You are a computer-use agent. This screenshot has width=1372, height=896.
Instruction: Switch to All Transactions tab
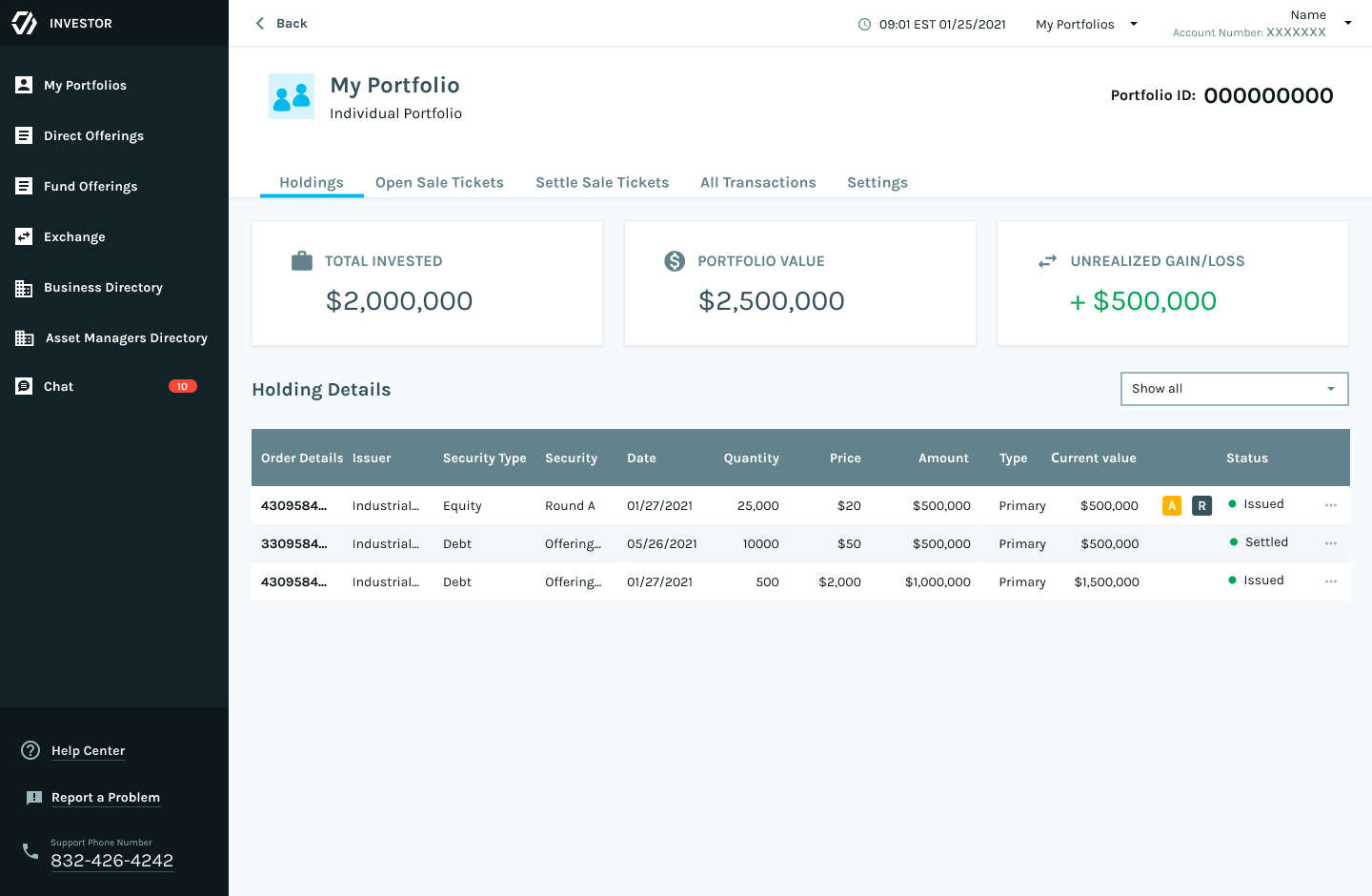pyautogui.click(x=758, y=182)
